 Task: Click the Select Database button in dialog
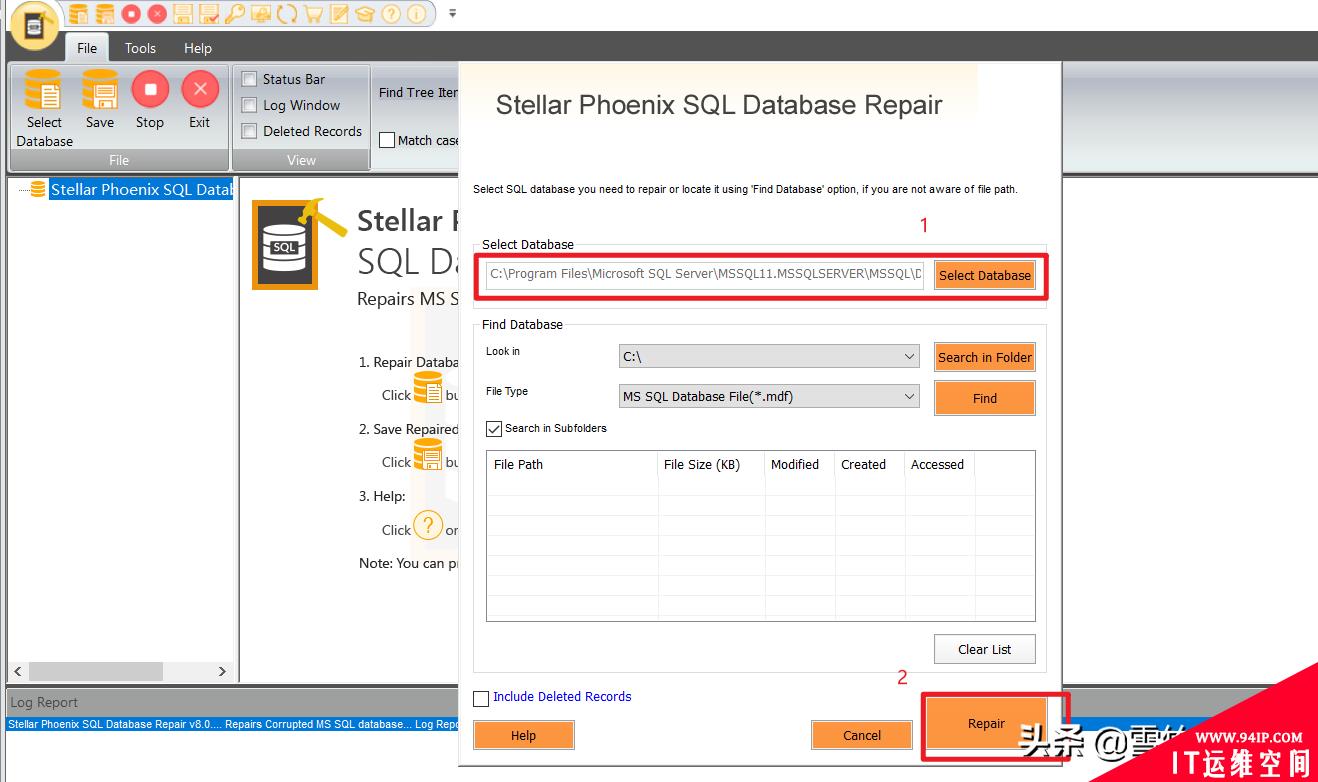point(985,275)
